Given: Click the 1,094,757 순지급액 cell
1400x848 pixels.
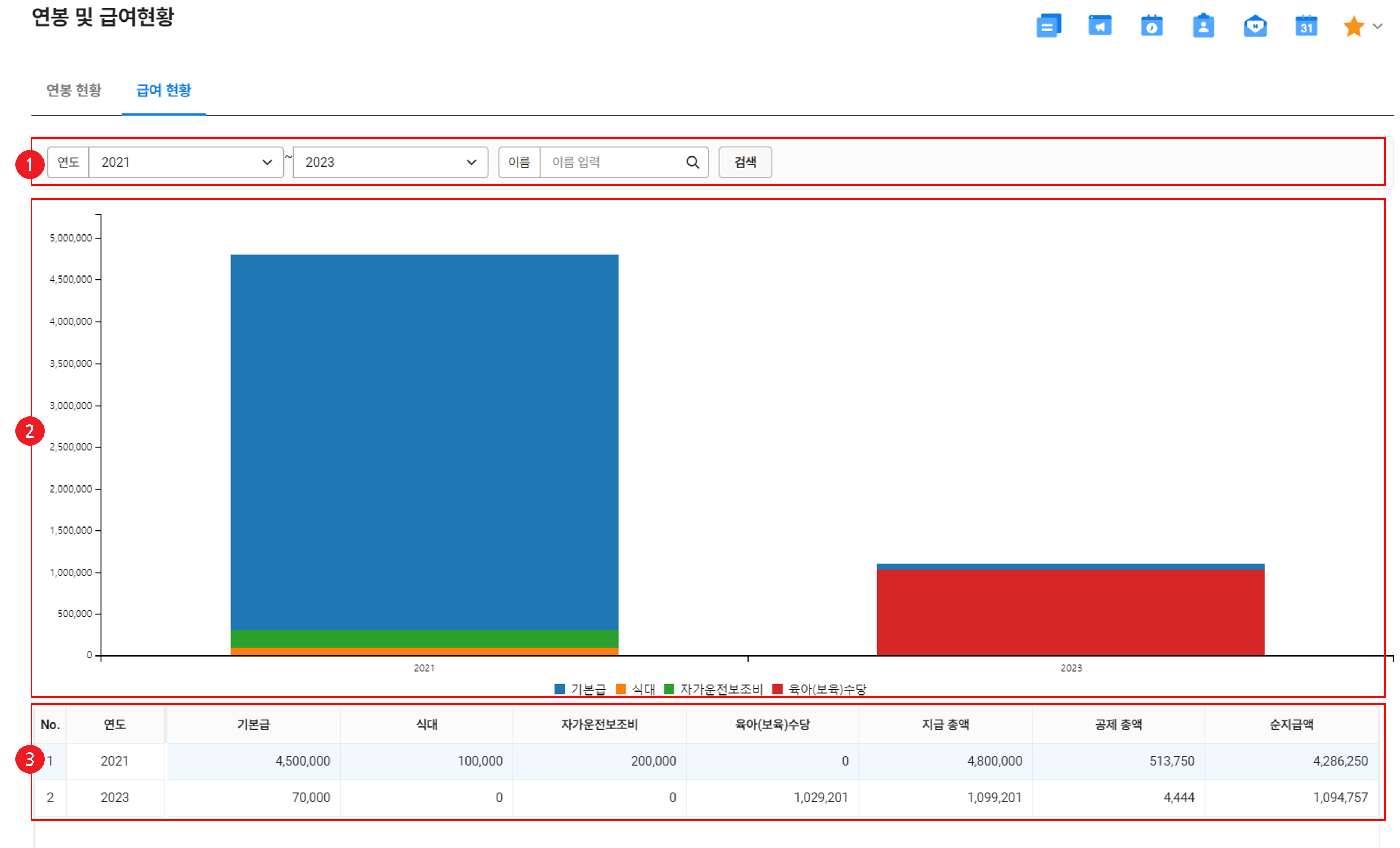Looking at the screenshot, I should pyautogui.click(x=1291, y=797).
